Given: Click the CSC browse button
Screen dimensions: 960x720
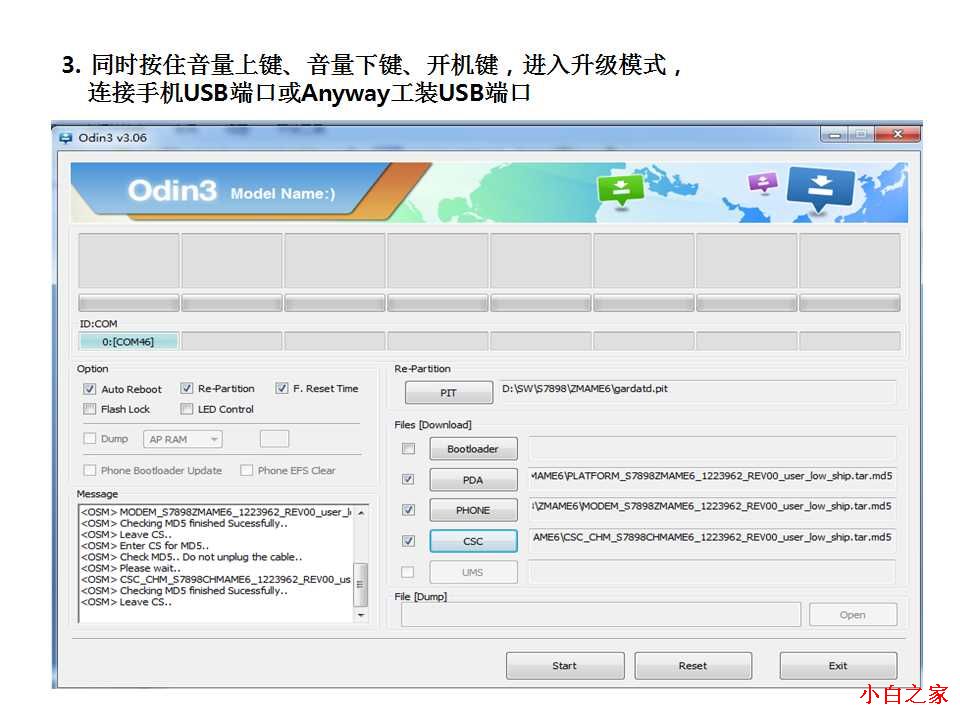Looking at the screenshot, I should point(473,541).
